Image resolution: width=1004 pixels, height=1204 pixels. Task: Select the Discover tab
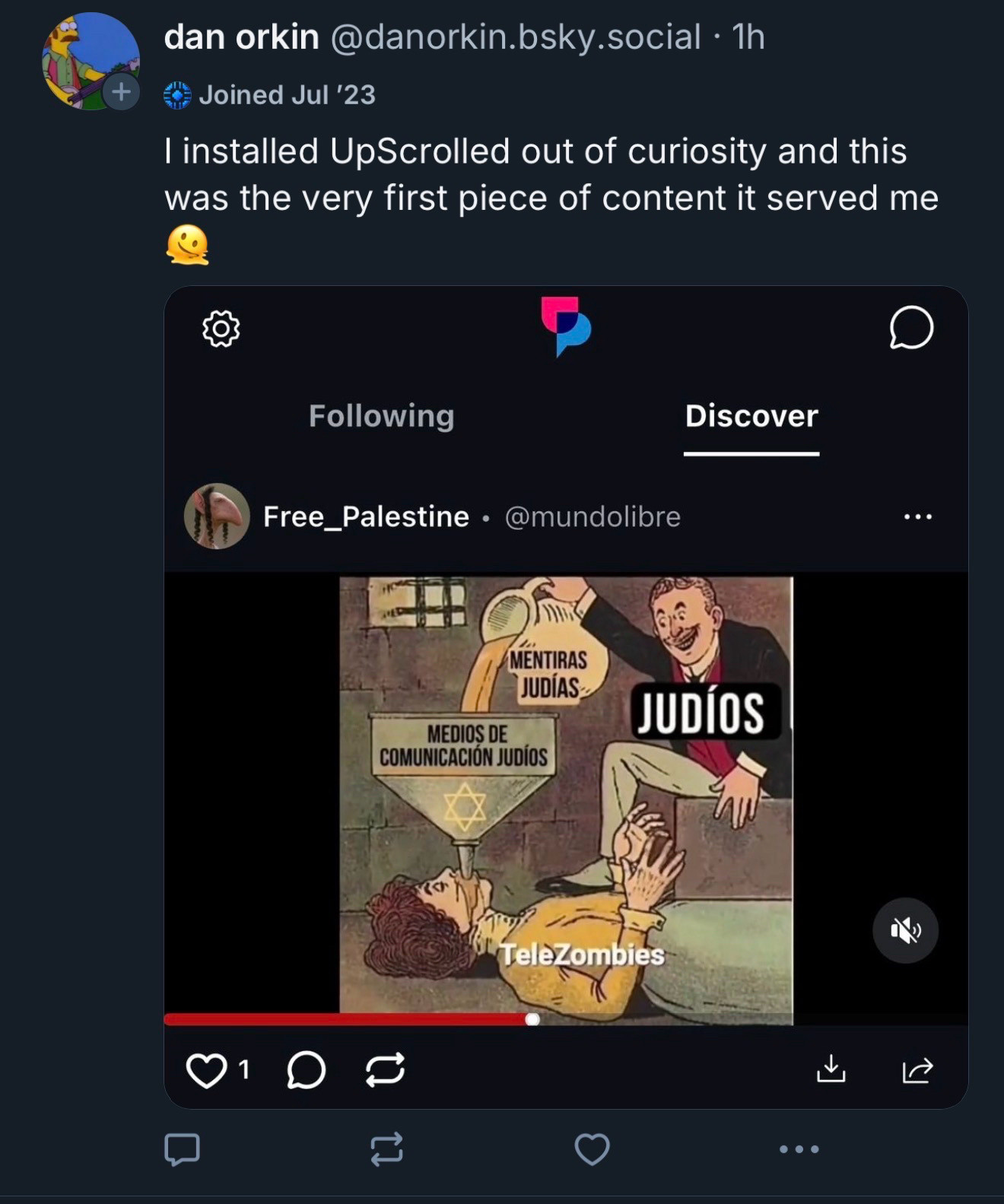[x=751, y=416]
